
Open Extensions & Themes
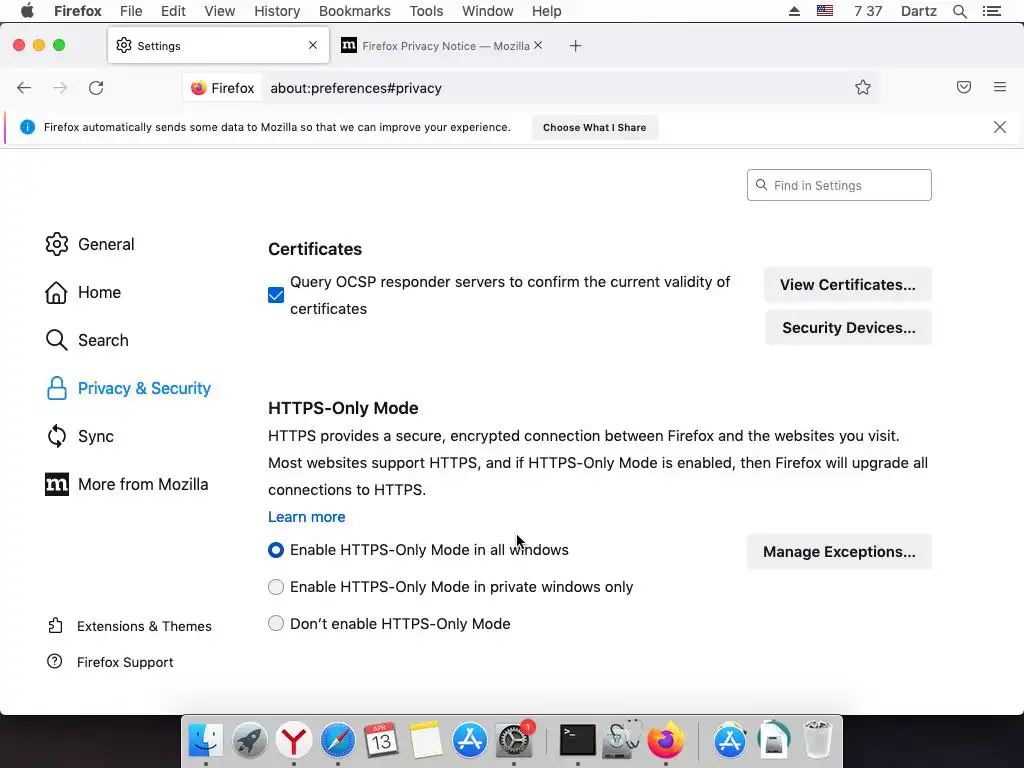(x=129, y=626)
